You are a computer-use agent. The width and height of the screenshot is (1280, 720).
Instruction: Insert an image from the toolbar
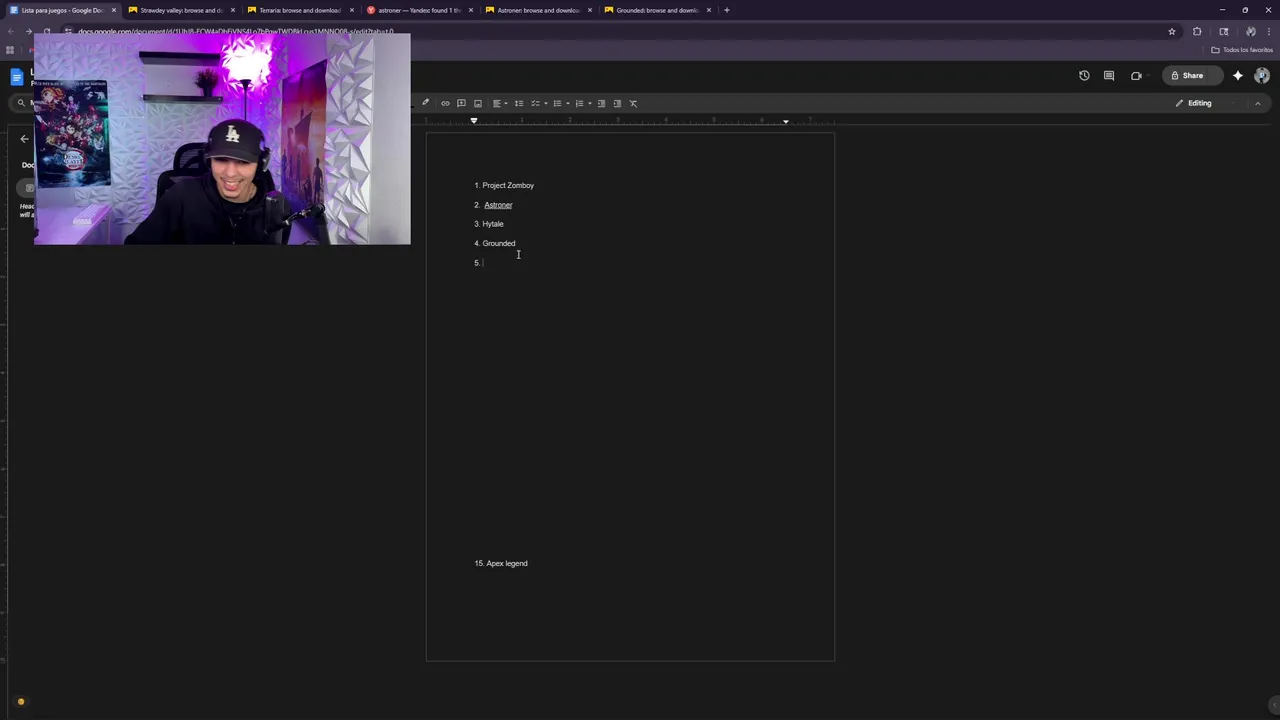[x=478, y=103]
